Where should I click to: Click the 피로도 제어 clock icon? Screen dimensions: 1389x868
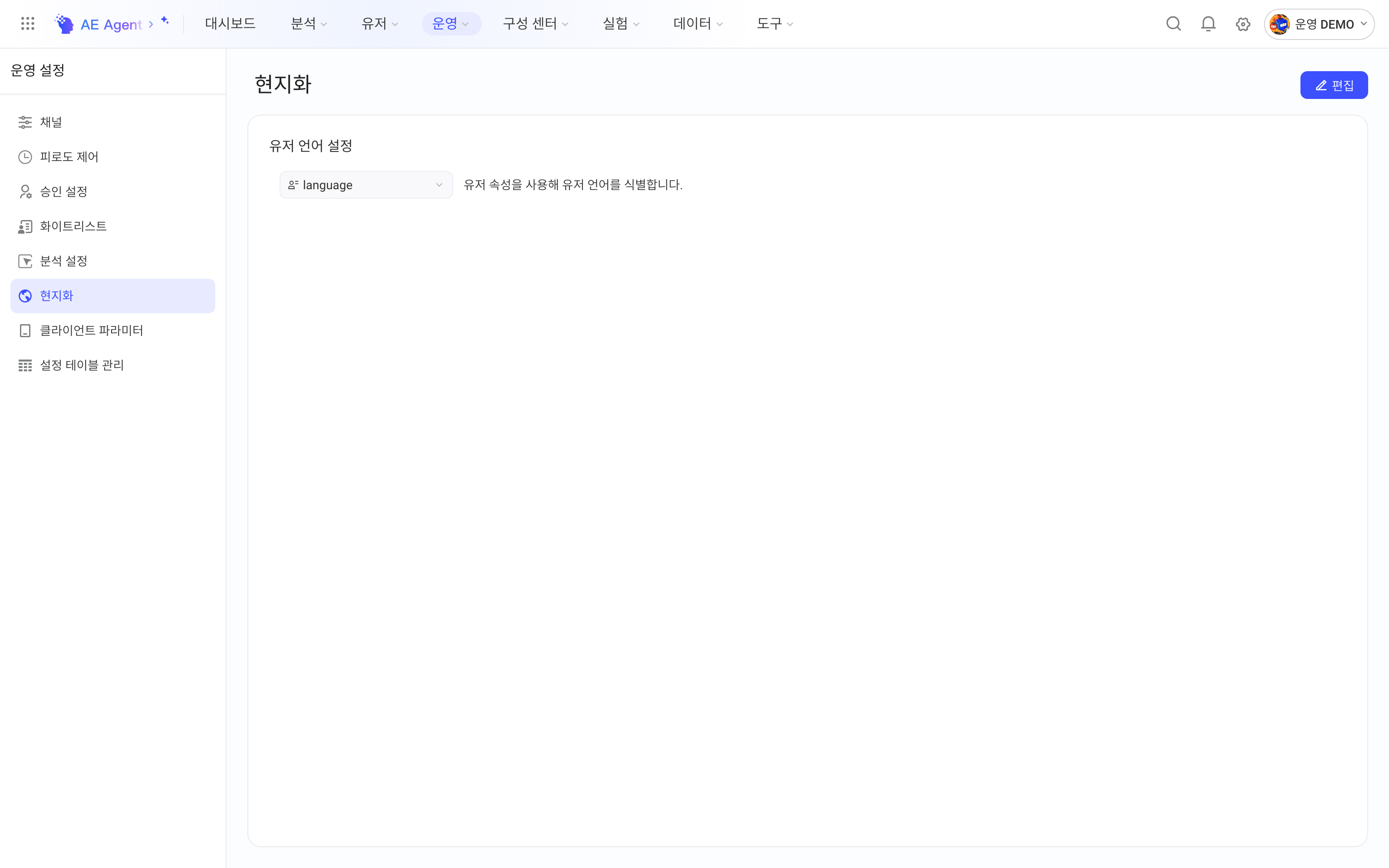[25, 157]
